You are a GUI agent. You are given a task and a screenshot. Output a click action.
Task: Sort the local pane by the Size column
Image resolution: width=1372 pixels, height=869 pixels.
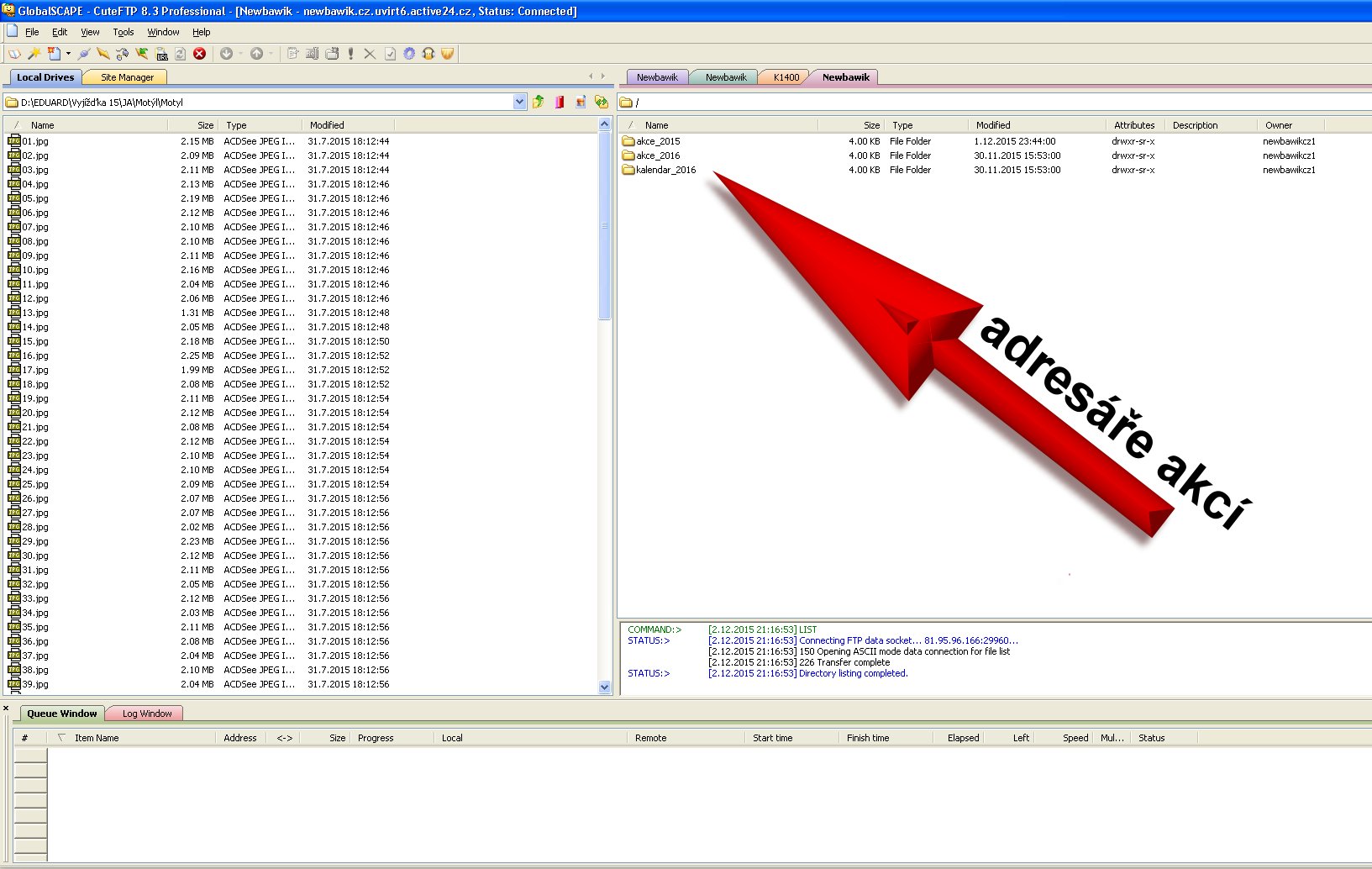192,125
